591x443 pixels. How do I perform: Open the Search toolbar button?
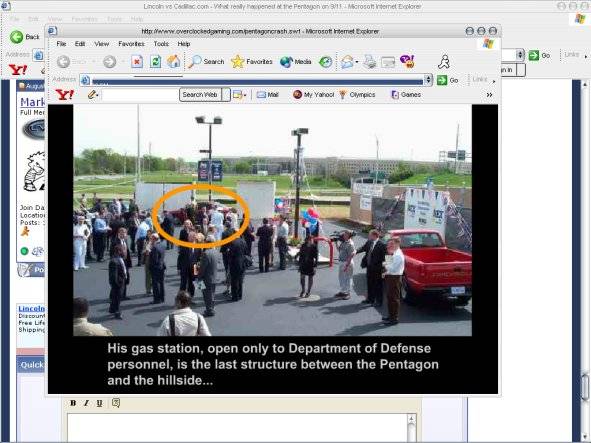click(206, 61)
